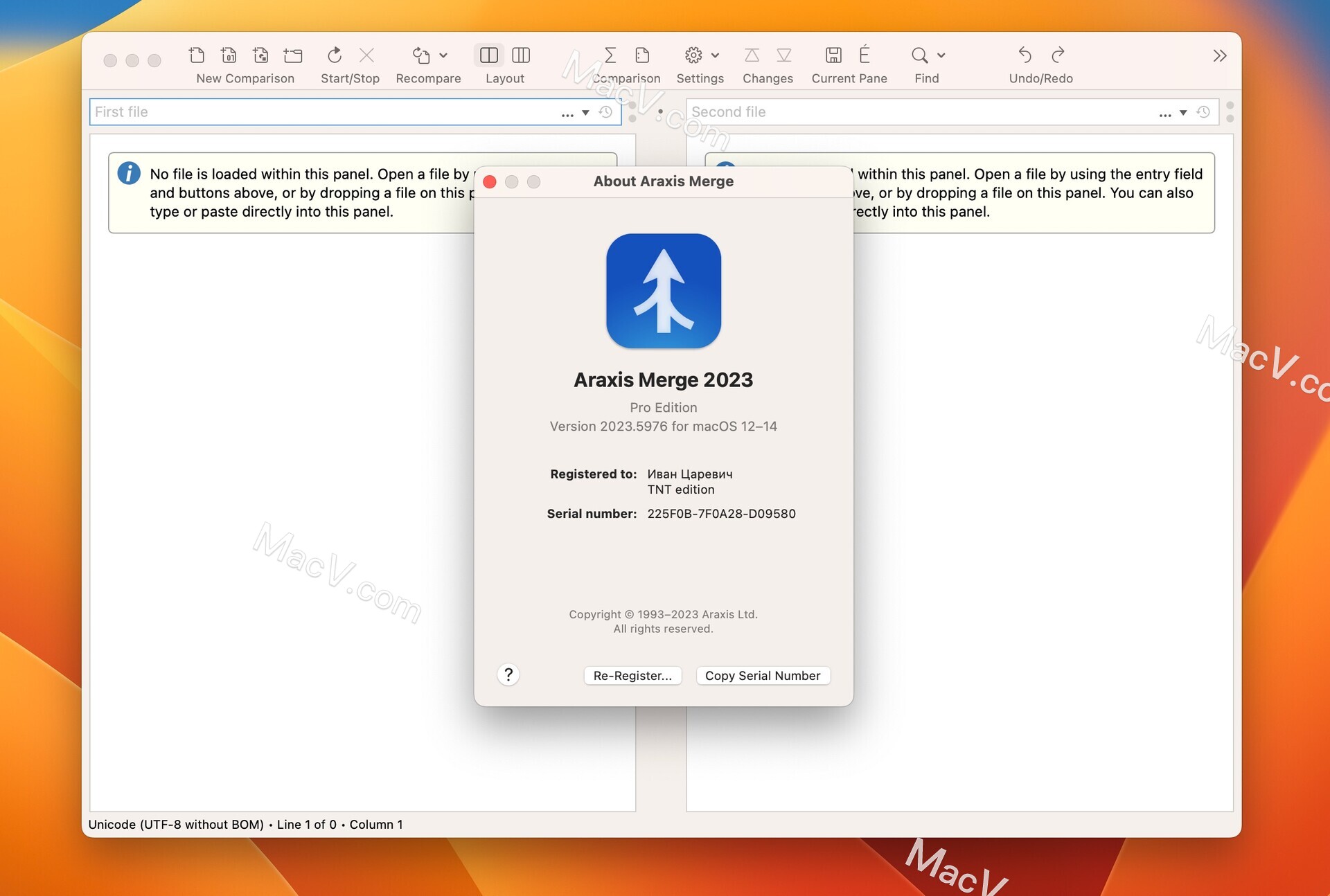Viewport: 1330px width, 896px height.
Task: Create a new folder comparison
Action: 293,55
